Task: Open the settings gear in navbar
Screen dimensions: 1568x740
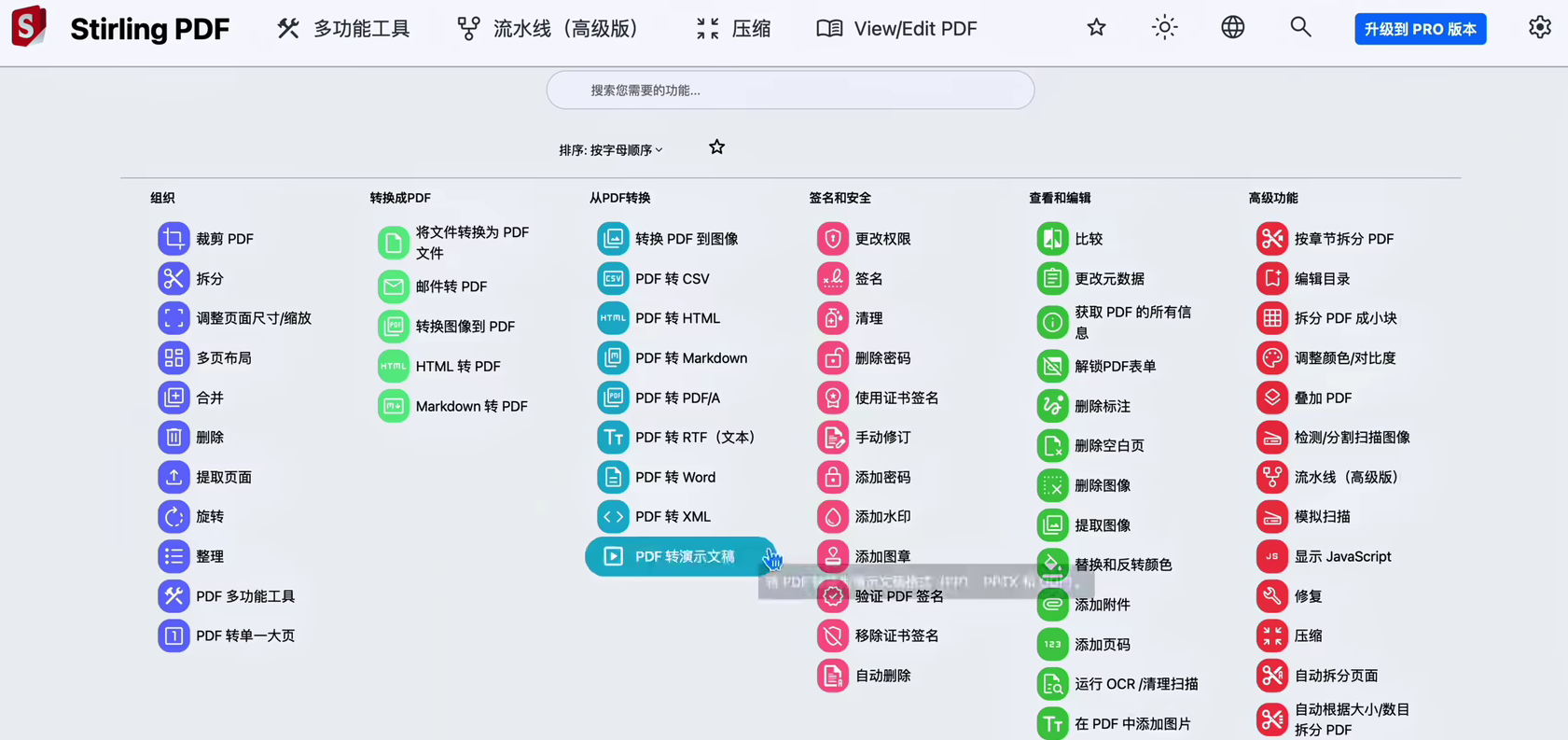Action: 1540,28
